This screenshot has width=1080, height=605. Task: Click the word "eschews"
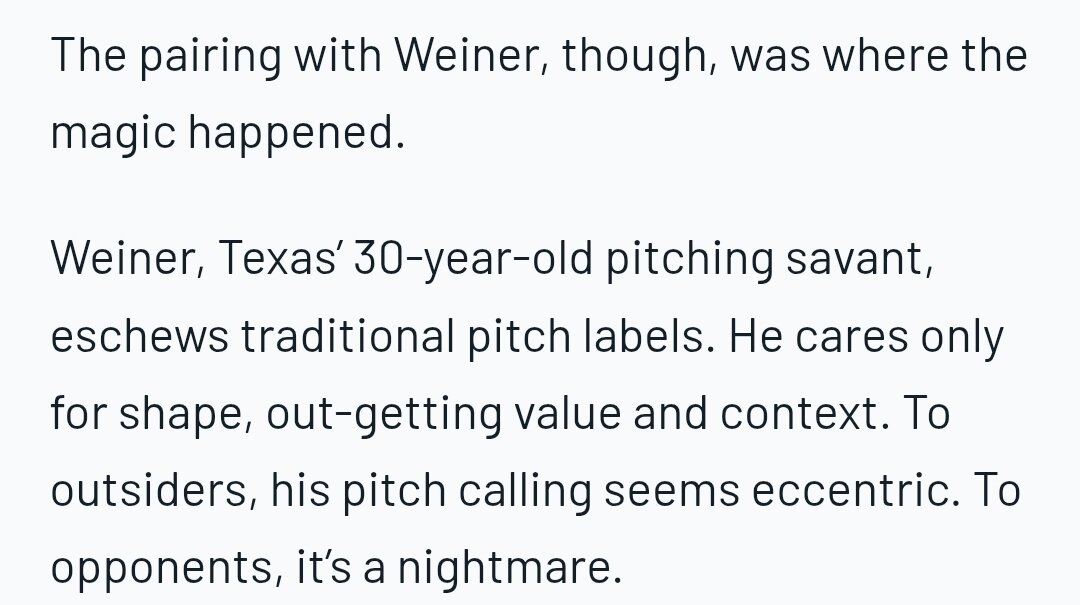pyautogui.click(x=139, y=336)
